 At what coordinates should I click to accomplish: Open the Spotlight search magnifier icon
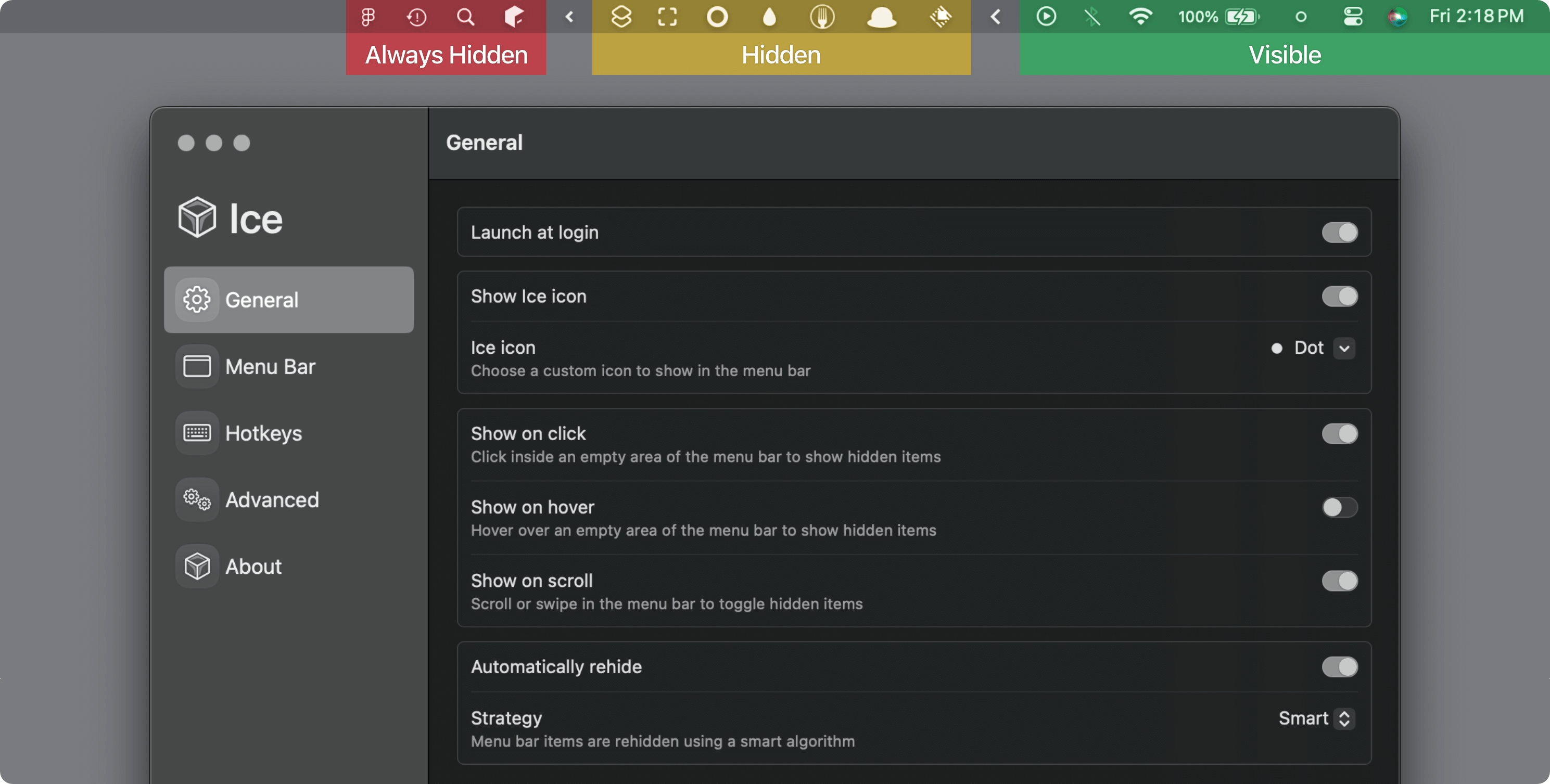coord(465,17)
